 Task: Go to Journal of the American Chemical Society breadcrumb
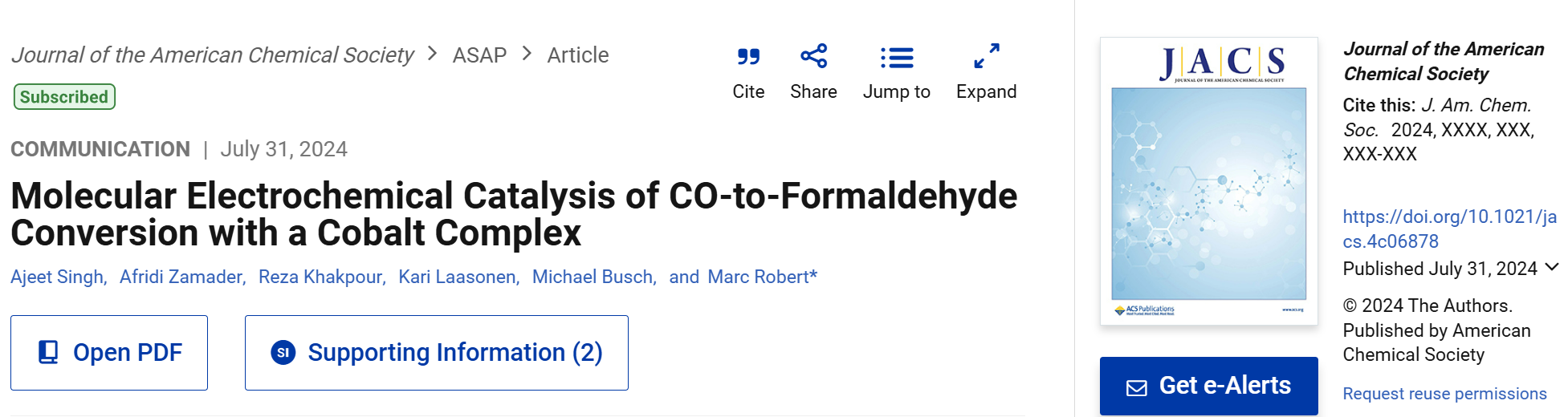click(213, 55)
